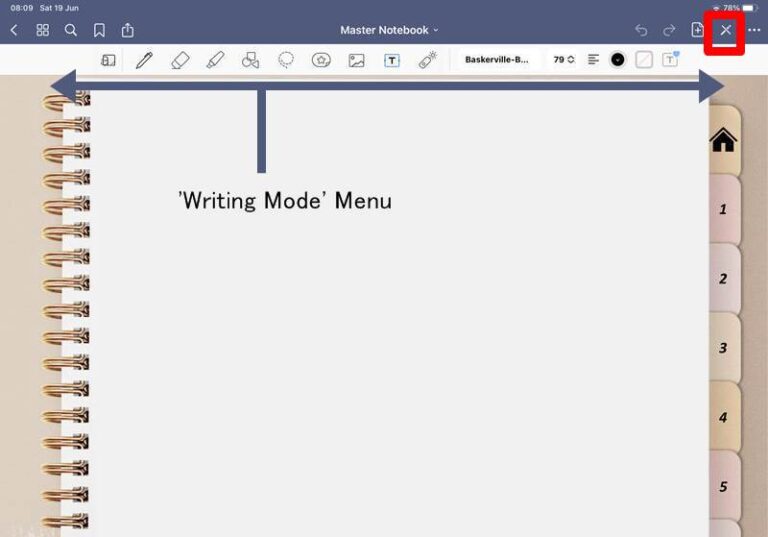The height and width of the screenshot is (537, 768).
Task: Select the Pen tool
Action: click(144, 60)
